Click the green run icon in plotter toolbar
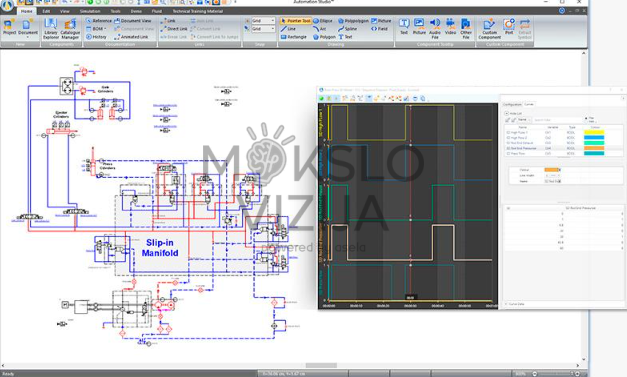 click(x=321, y=98)
